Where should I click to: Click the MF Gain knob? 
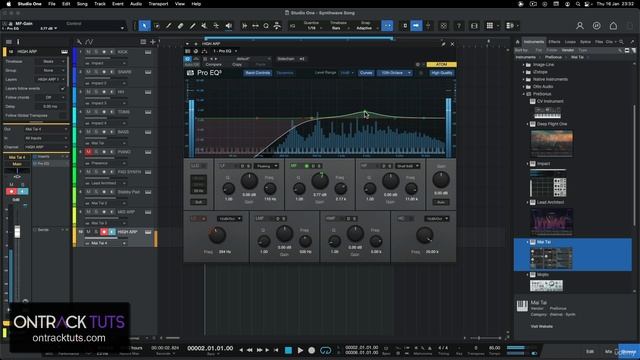click(x=320, y=180)
